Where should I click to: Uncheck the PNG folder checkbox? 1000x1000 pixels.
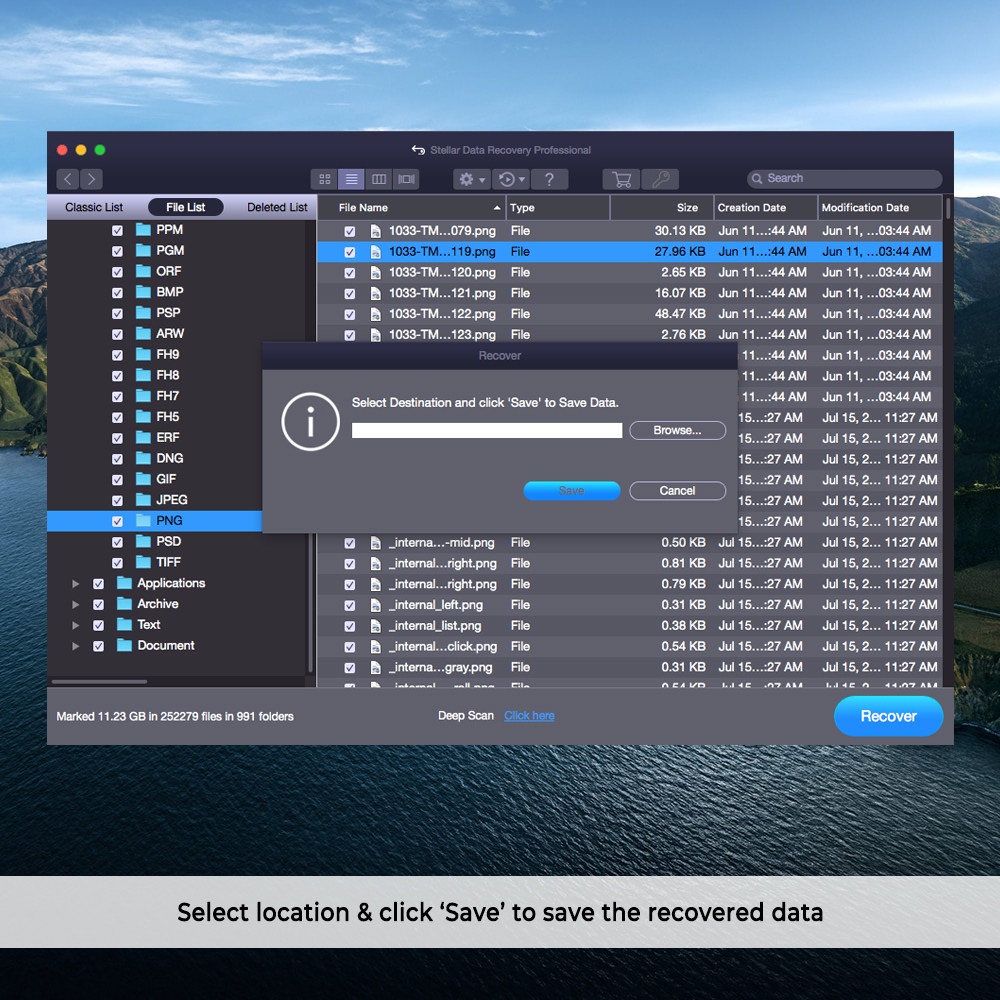(x=117, y=521)
